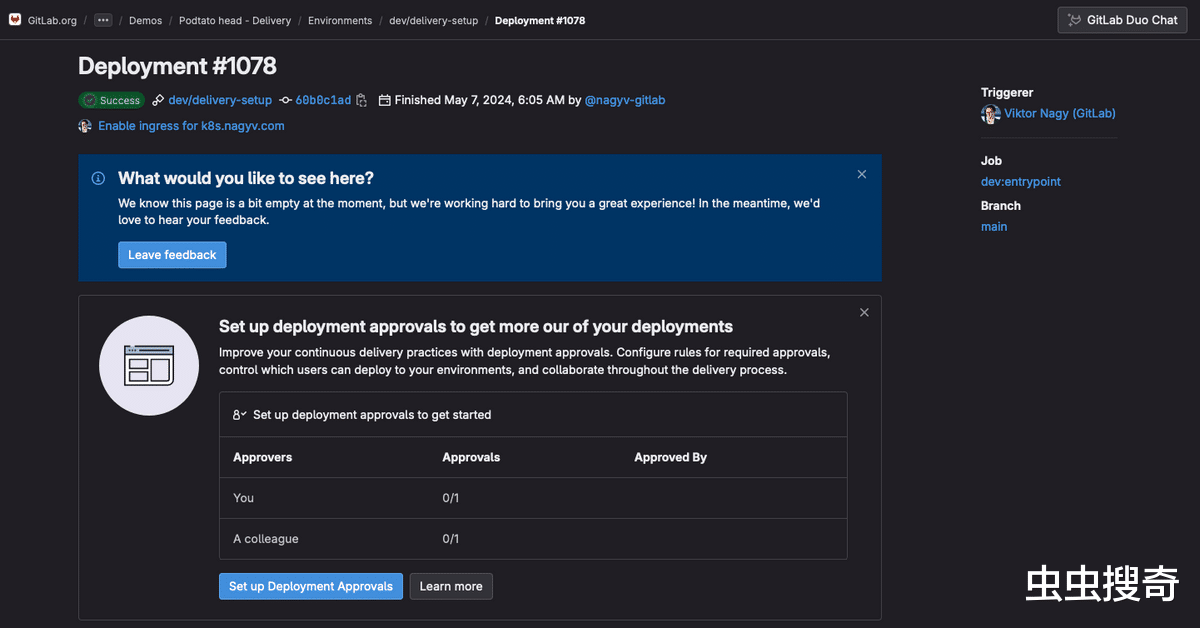
Task: Click Viktor Nagy's avatar in Triggerer
Action: click(990, 114)
